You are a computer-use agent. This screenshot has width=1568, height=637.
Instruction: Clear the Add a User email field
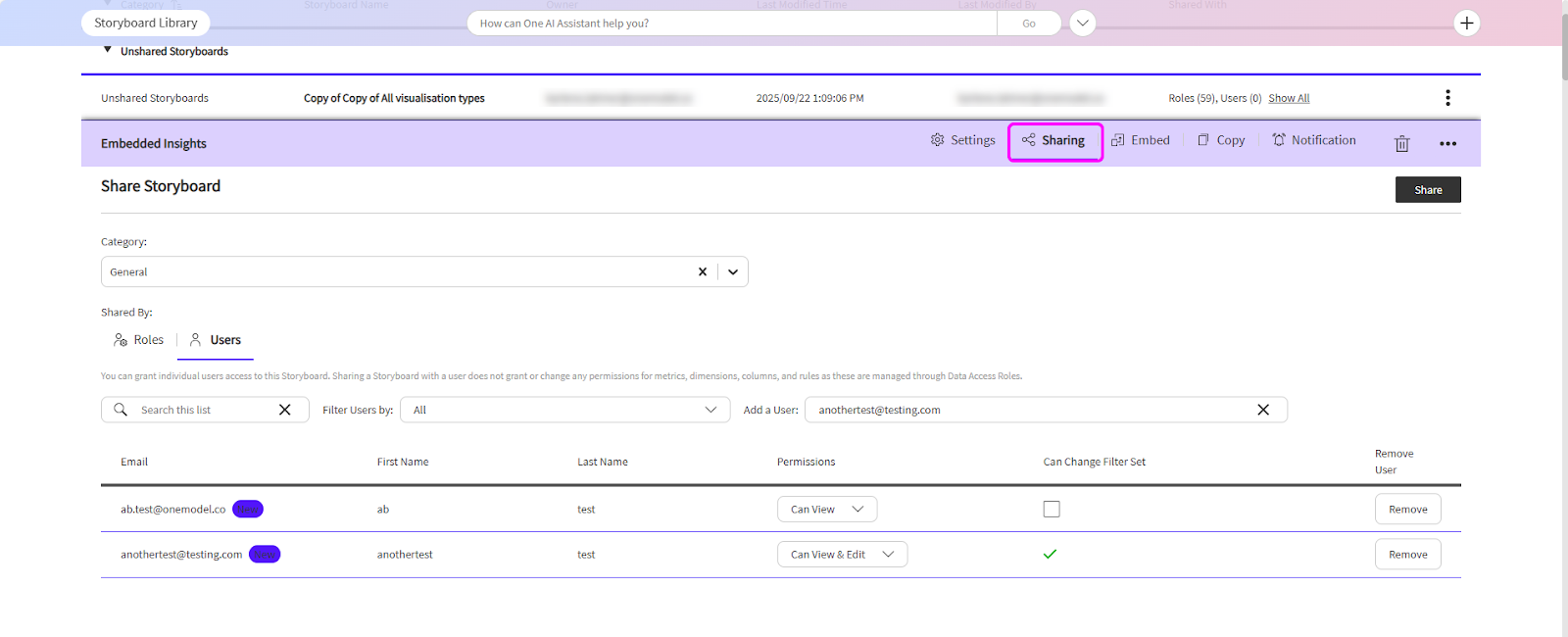click(1263, 410)
